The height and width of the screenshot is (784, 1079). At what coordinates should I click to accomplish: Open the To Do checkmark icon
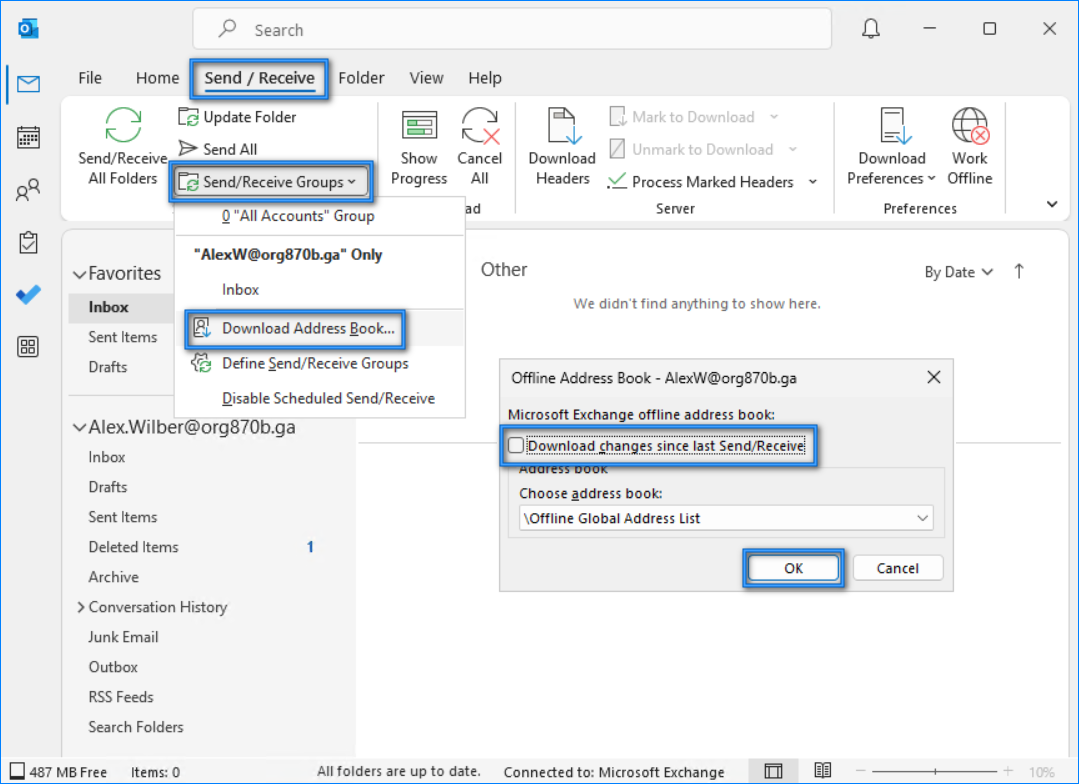pyautogui.click(x=28, y=295)
